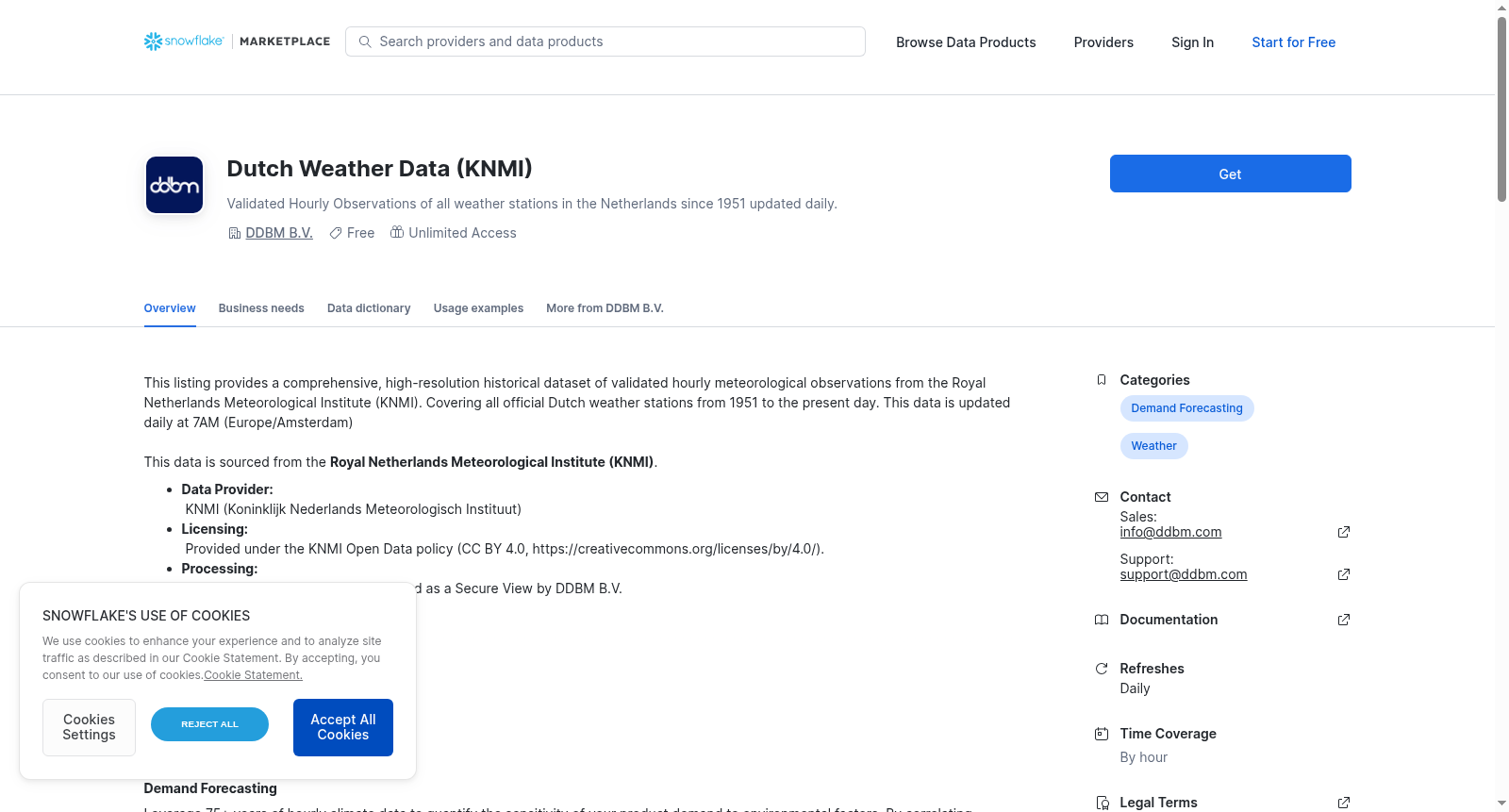This screenshot has height=812, width=1509.
Task: Click the Refreshes circular arrow icon
Action: [x=1102, y=669]
